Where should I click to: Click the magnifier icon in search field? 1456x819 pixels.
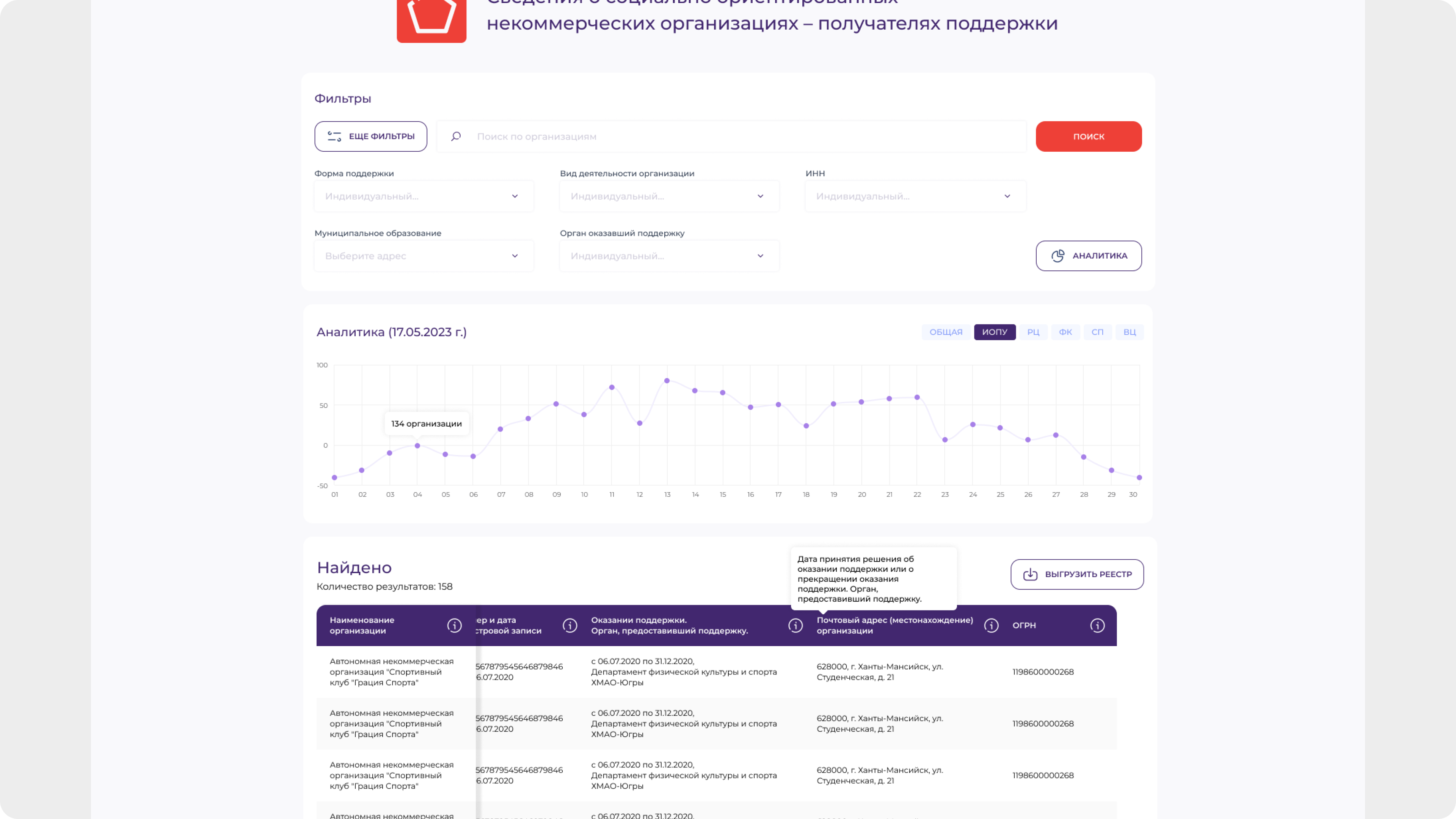pos(456,136)
